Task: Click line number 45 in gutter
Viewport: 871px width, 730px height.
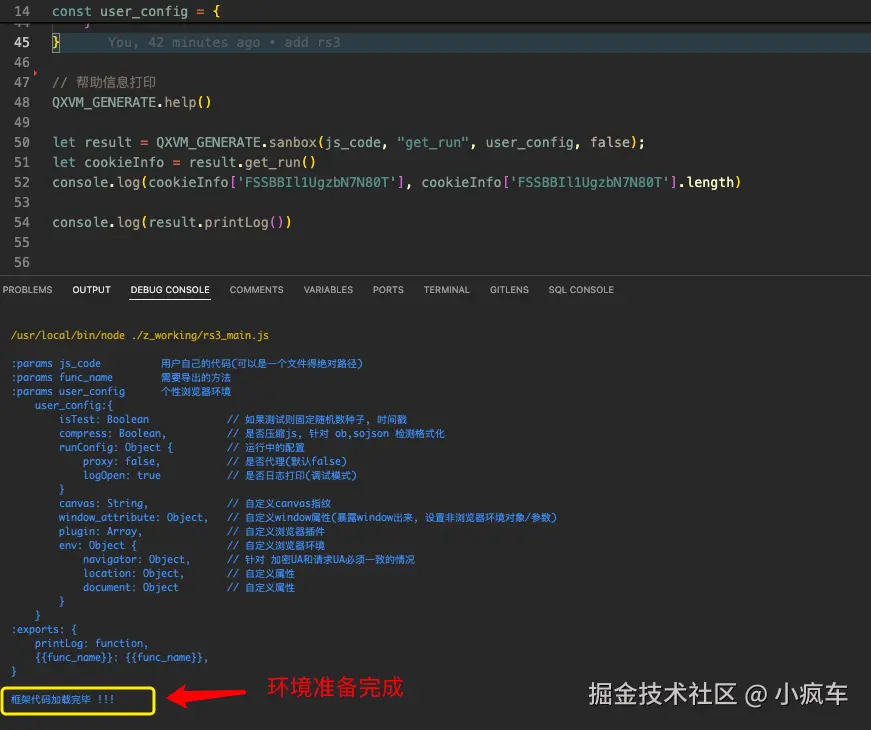Action: click(x=22, y=42)
